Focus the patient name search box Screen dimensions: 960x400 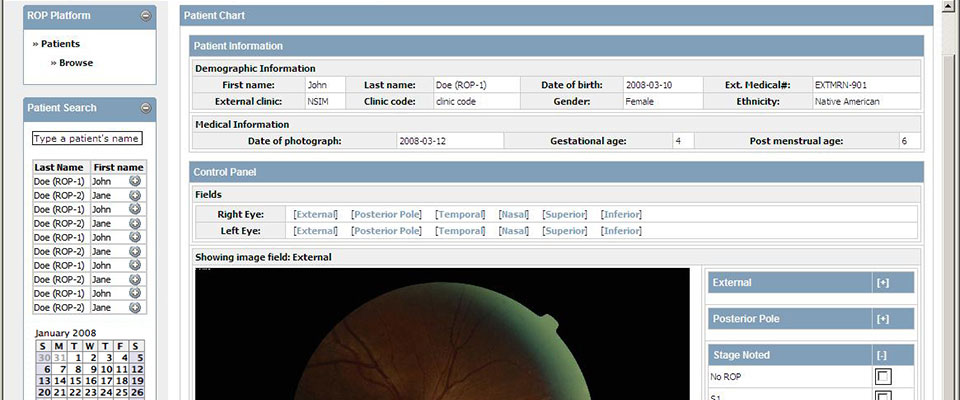pyautogui.click(x=87, y=138)
